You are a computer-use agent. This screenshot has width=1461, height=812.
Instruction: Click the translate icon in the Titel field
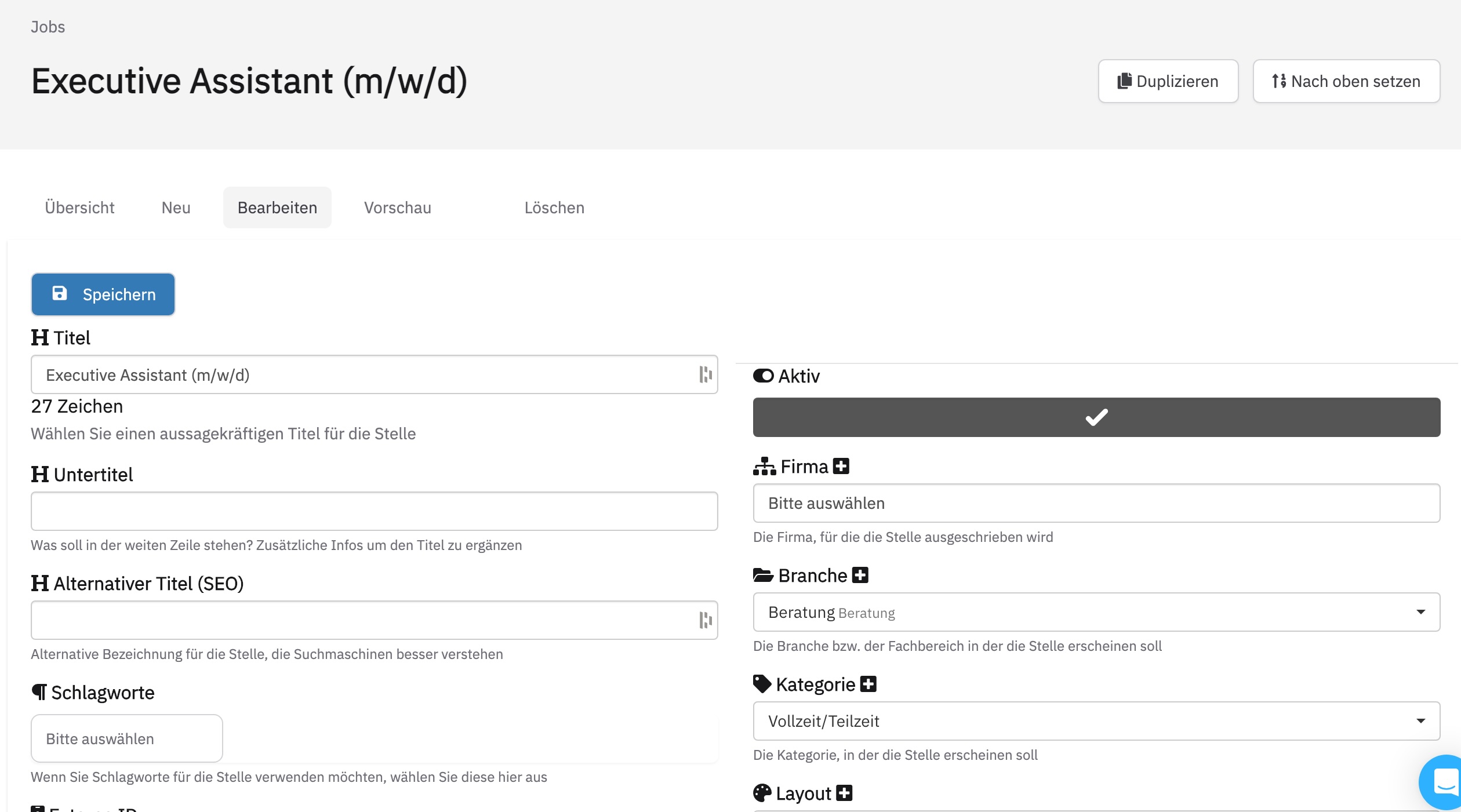(705, 374)
